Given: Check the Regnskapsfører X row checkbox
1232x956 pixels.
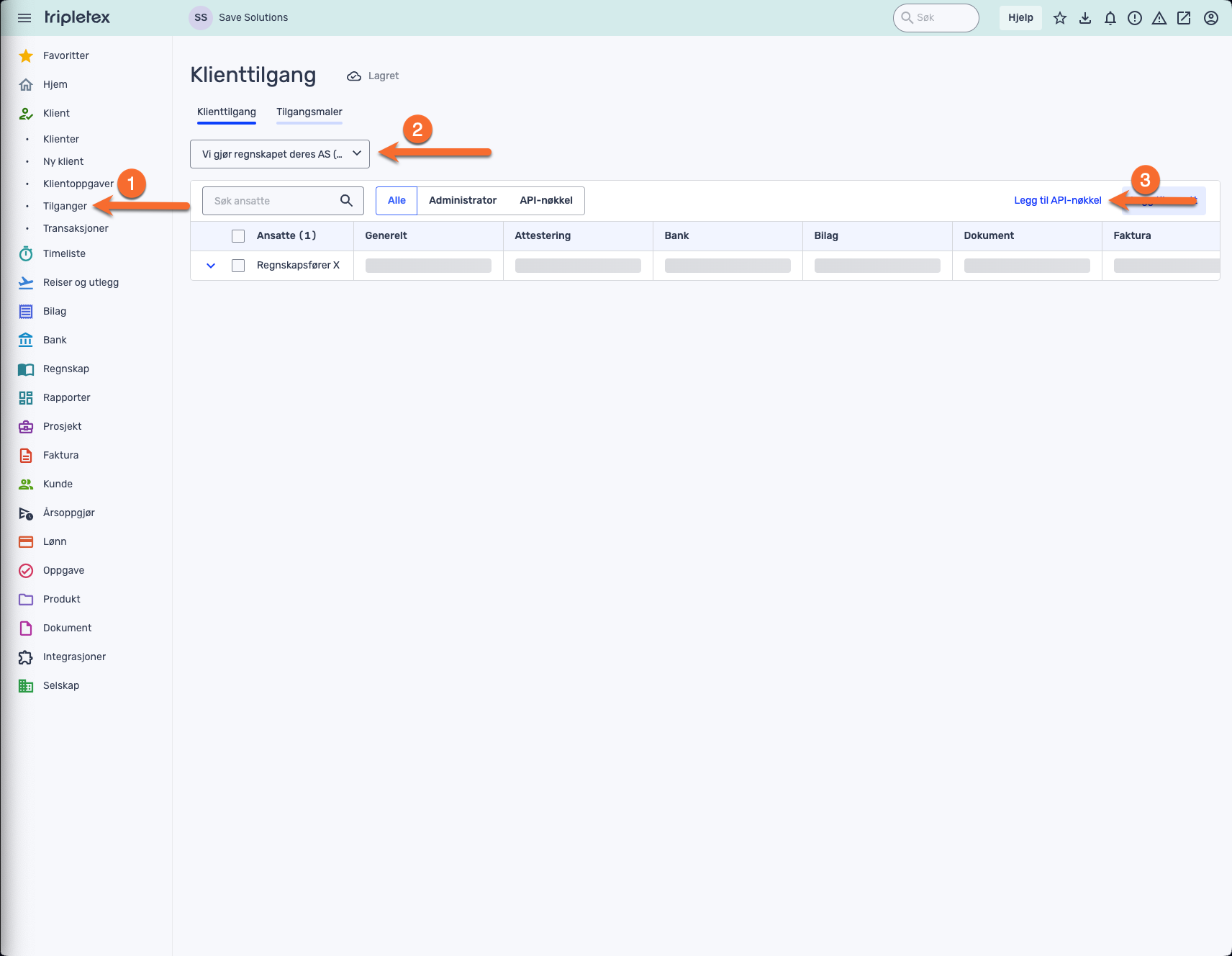Looking at the screenshot, I should tap(238, 266).
